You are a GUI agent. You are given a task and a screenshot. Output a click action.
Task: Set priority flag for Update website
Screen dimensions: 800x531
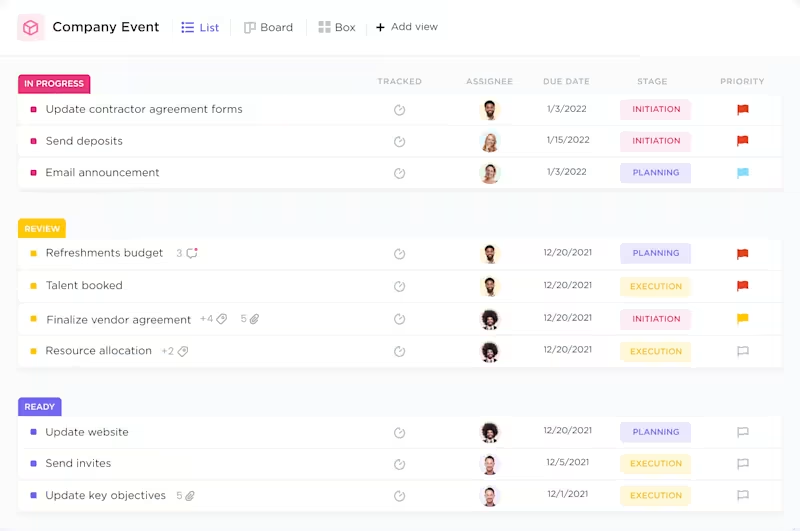tap(742, 433)
